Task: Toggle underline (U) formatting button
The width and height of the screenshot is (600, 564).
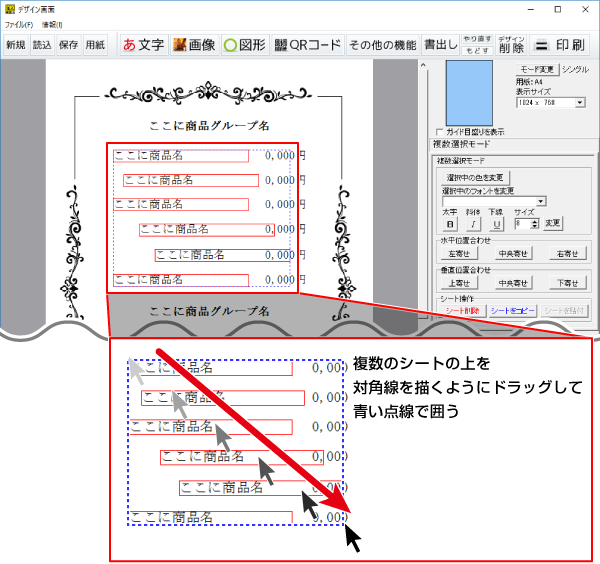Action: click(497, 223)
